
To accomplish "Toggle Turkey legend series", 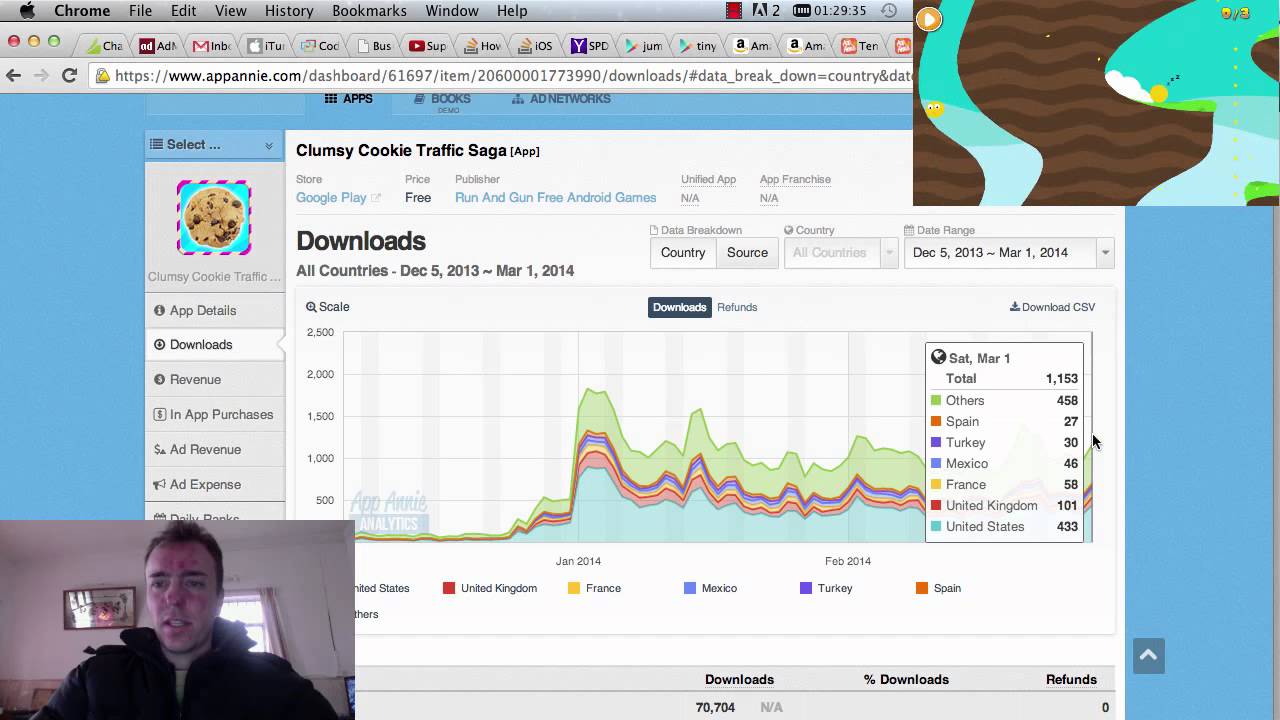I will tap(826, 588).
